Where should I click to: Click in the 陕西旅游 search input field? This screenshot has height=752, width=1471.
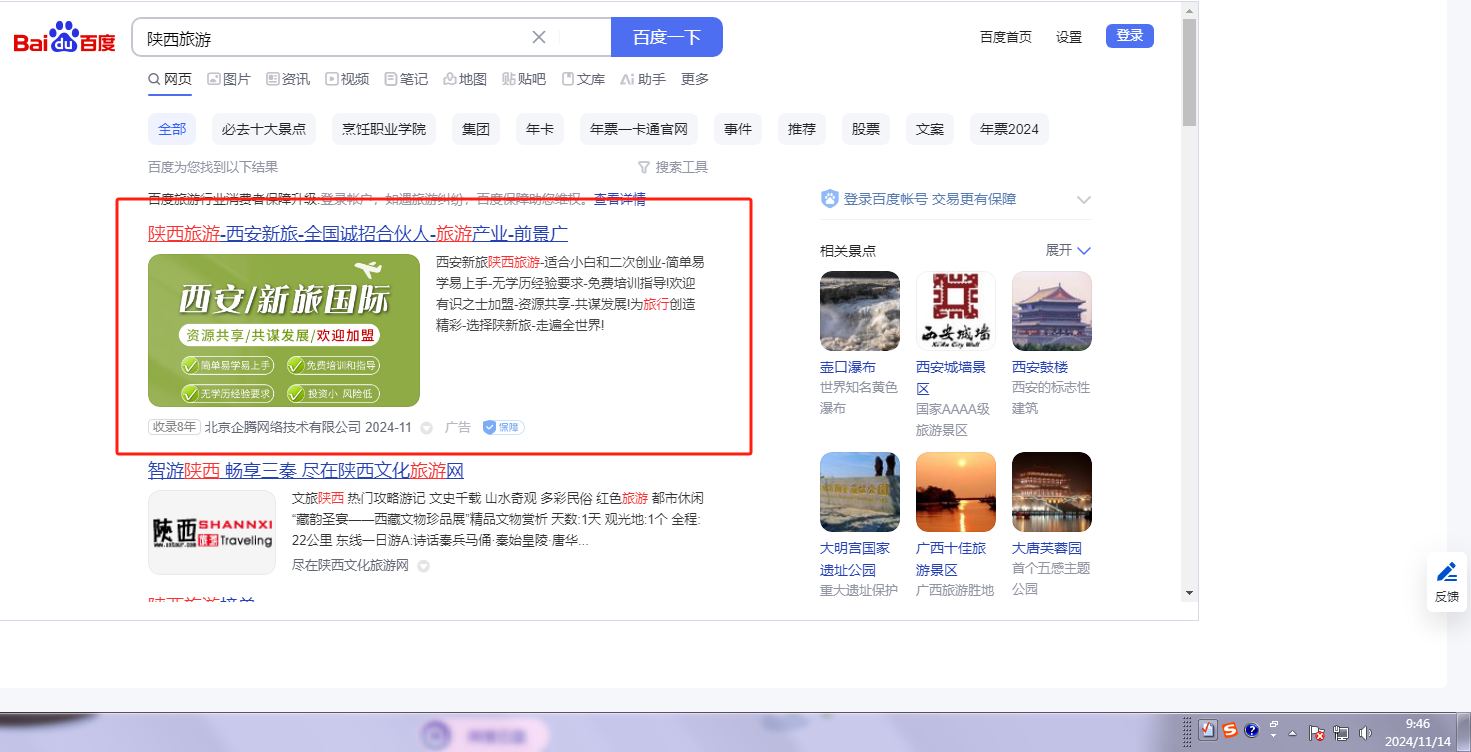tap(330, 38)
